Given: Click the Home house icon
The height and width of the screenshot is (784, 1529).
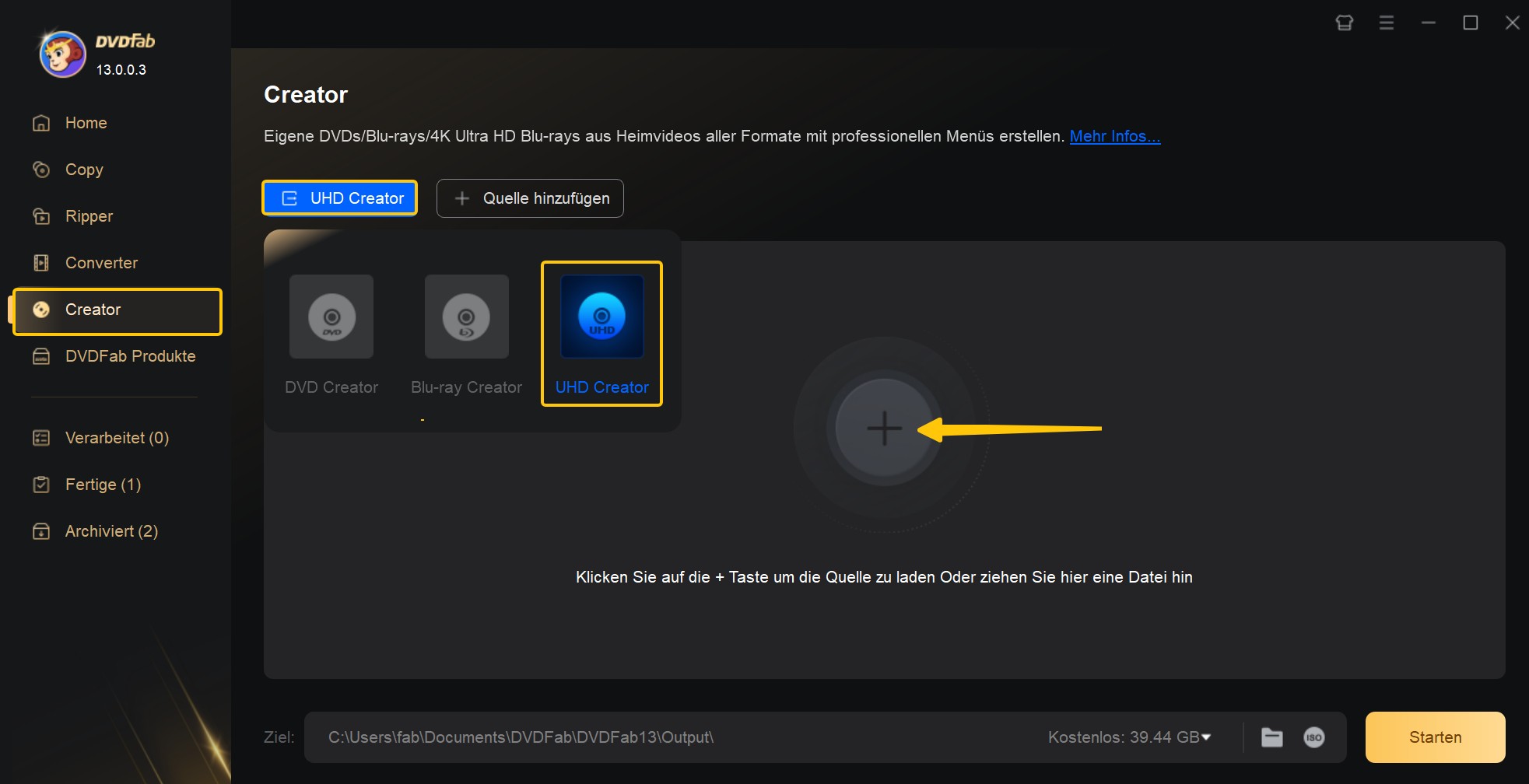Looking at the screenshot, I should 41,123.
